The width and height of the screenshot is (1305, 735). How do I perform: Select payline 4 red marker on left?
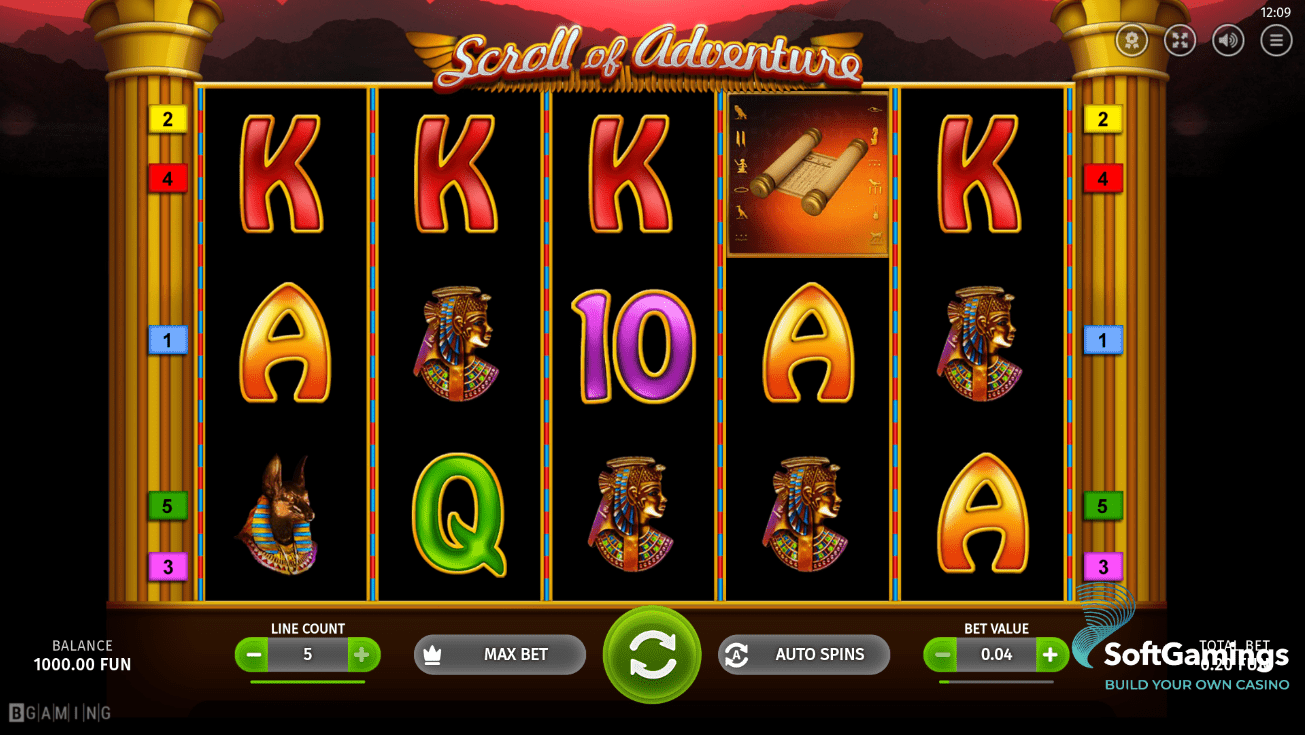[x=168, y=179]
